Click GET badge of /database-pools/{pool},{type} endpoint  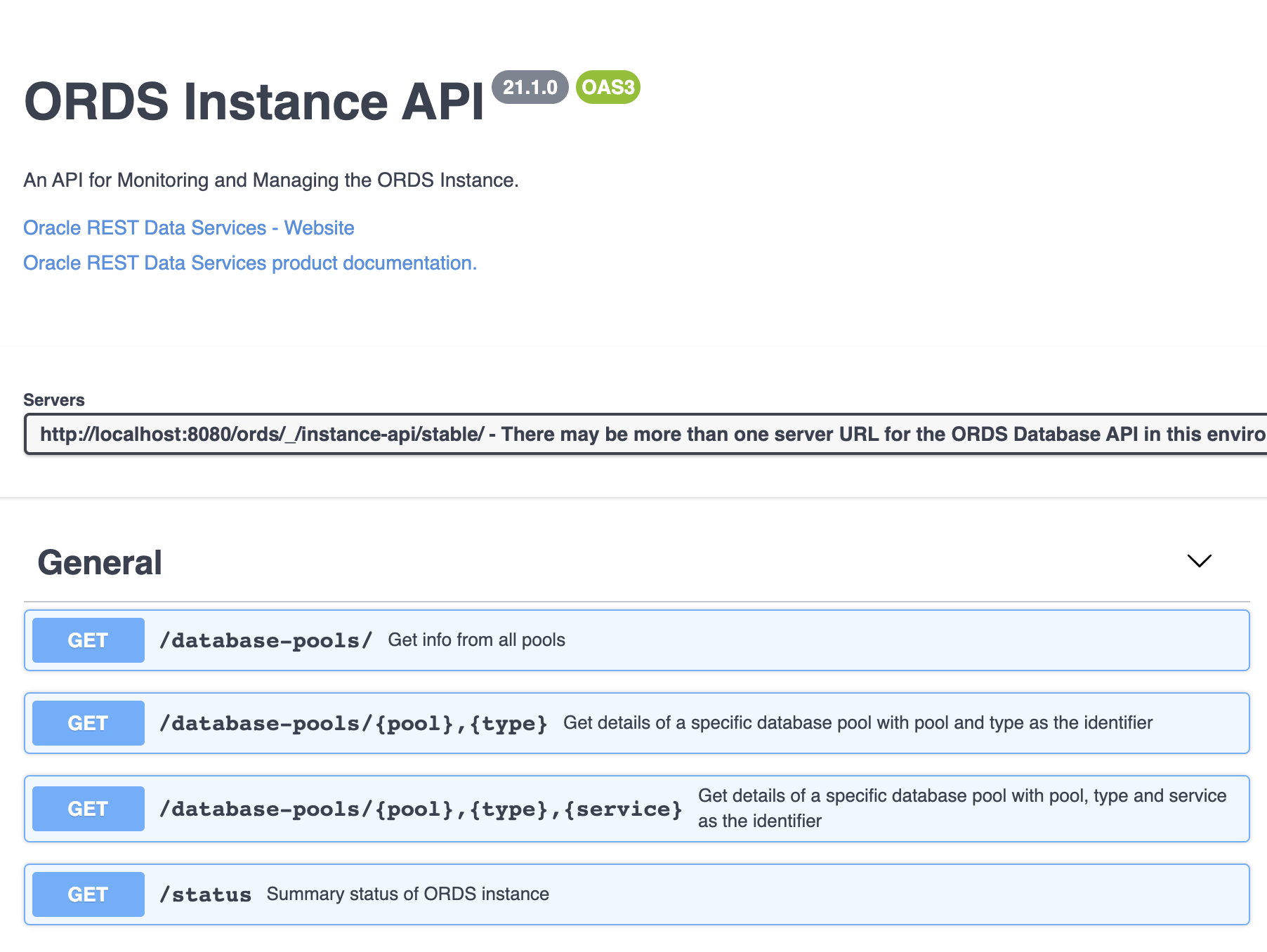pyautogui.click(x=88, y=723)
